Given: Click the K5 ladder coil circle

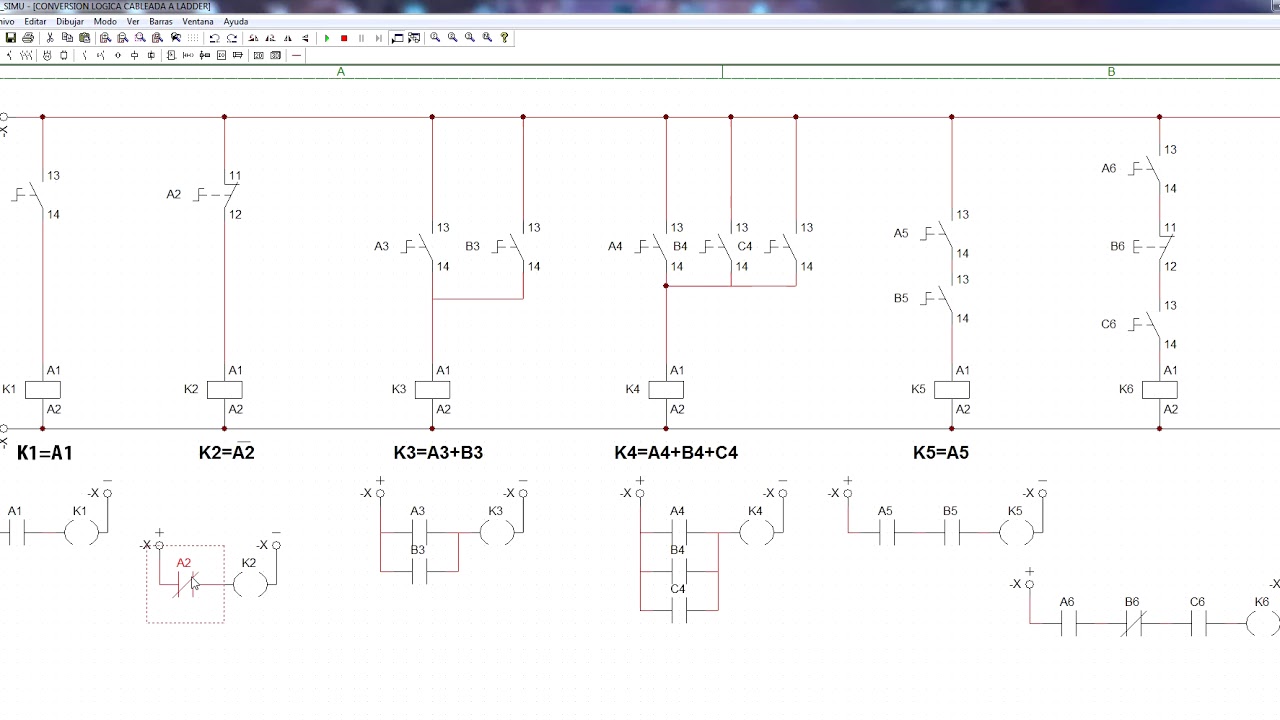Looking at the screenshot, I should (1017, 532).
